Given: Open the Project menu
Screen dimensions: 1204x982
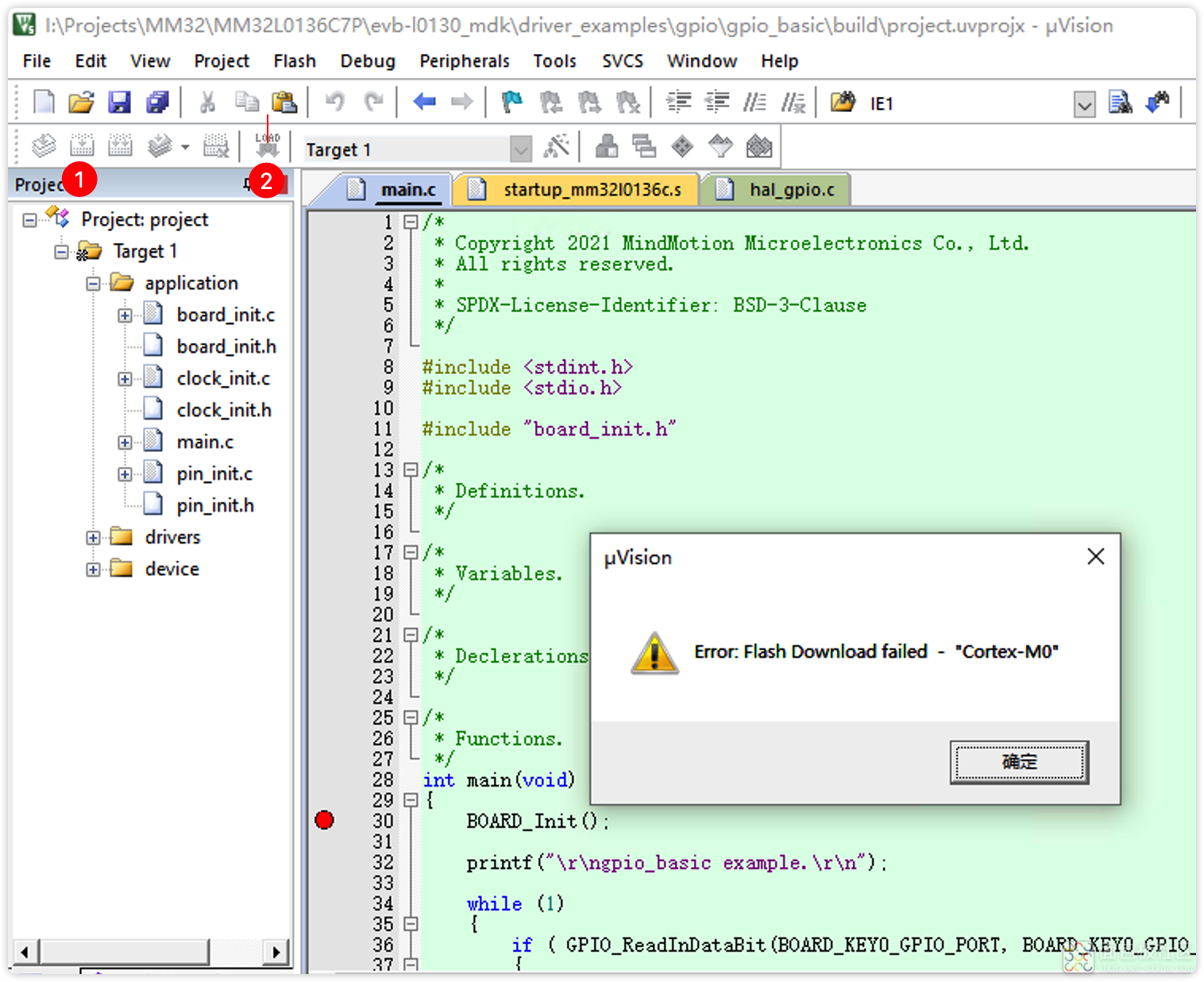Looking at the screenshot, I should point(222,61).
